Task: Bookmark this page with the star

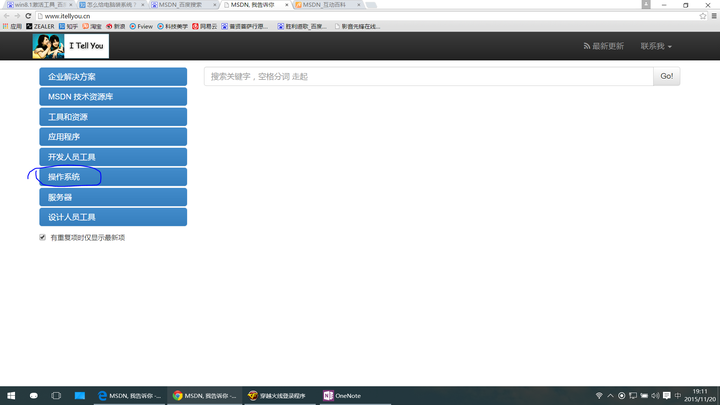Action: (x=703, y=16)
